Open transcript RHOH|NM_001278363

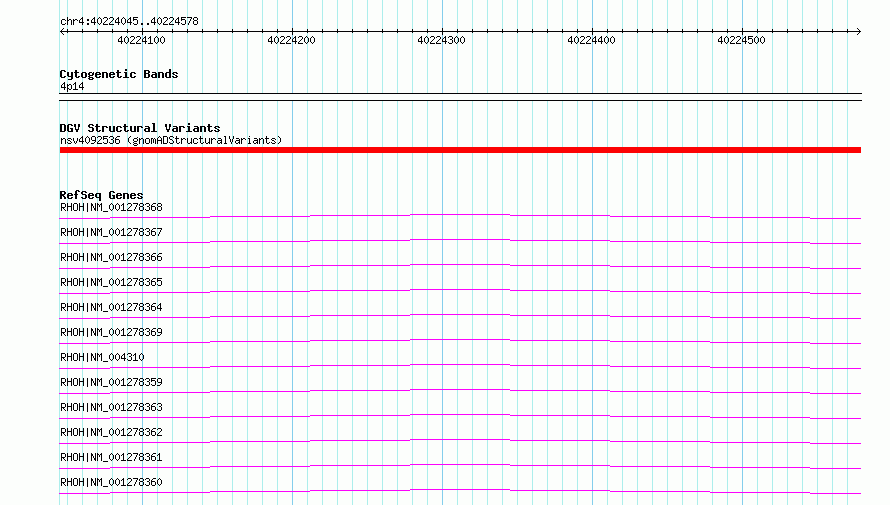pyautogui.click(x=111, y=407)
